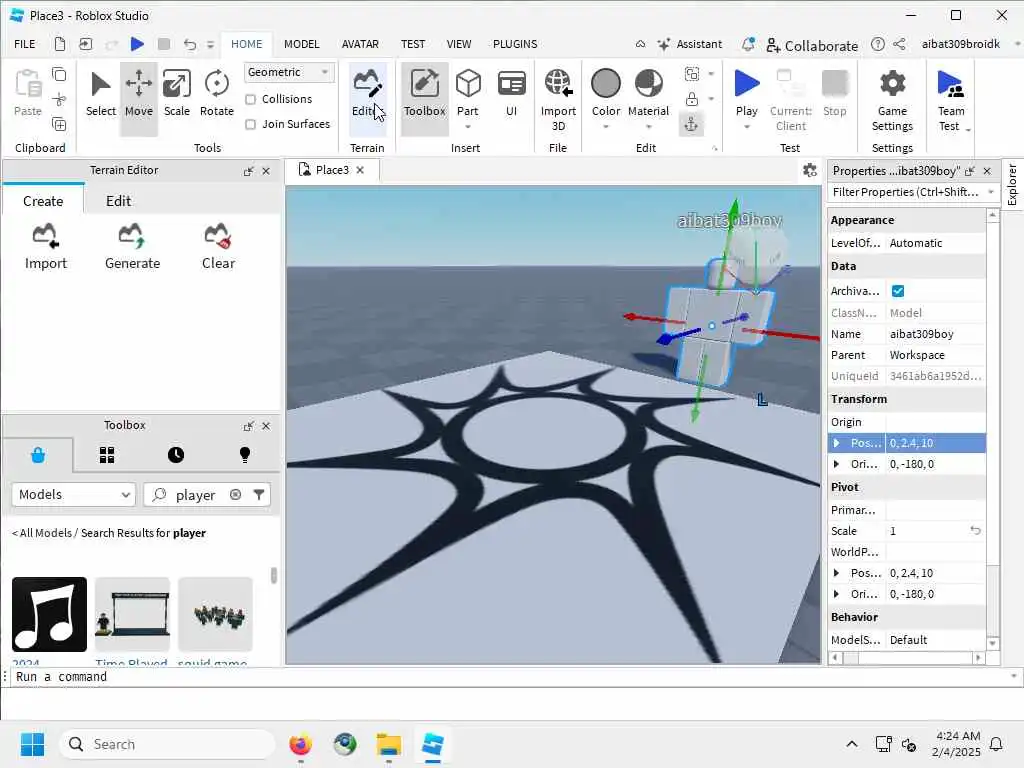Expand WorldPivot Orientation property arrow

click(837, 594)
